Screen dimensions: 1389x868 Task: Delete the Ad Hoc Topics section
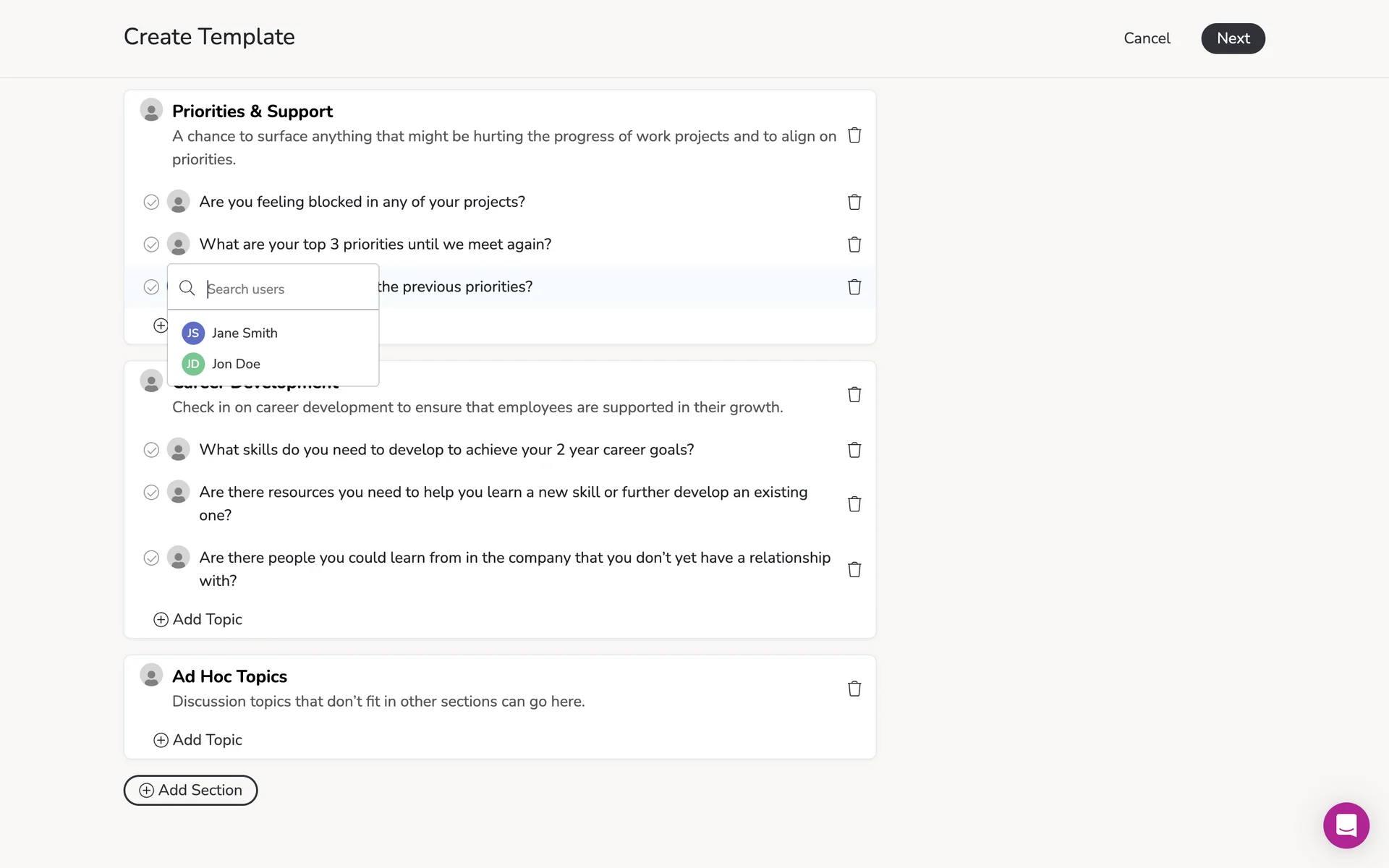pos(854,689)
